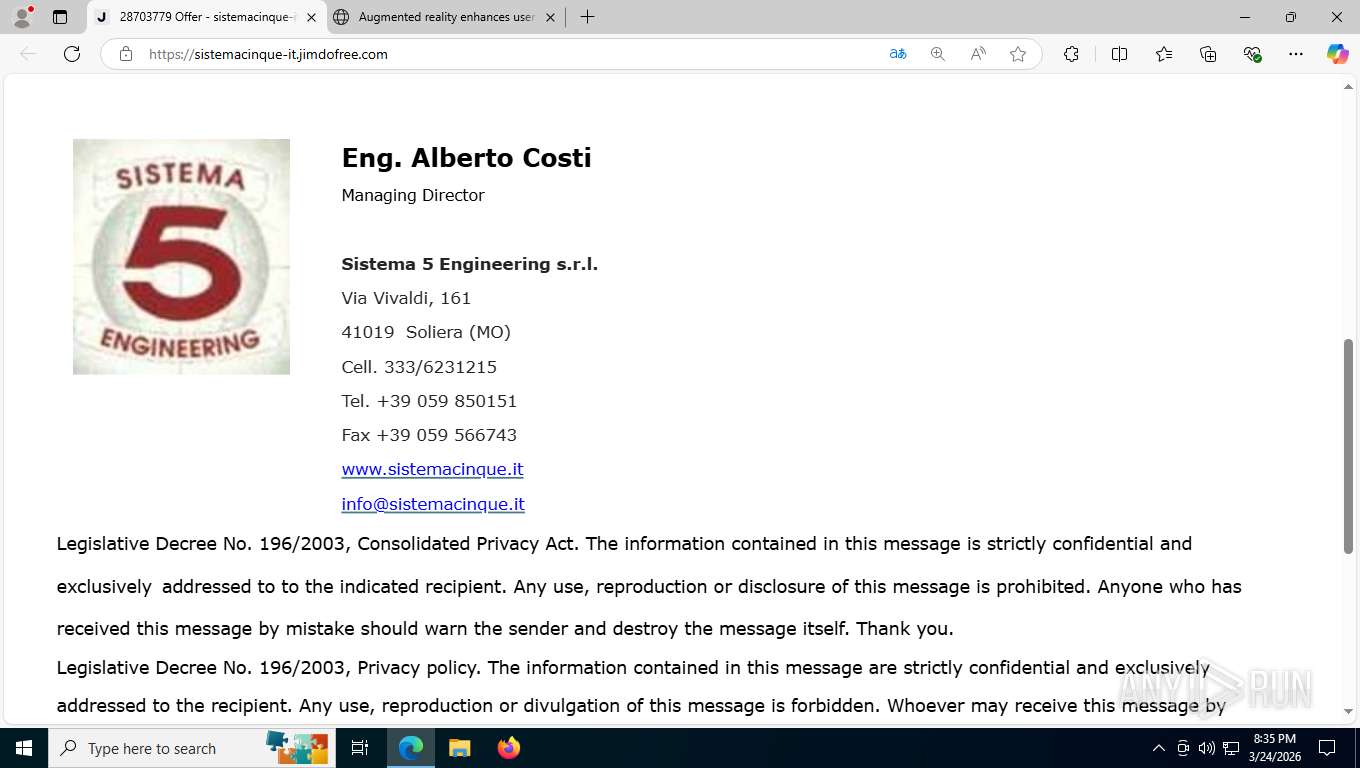Open the browser profile icon

point(22,17)
